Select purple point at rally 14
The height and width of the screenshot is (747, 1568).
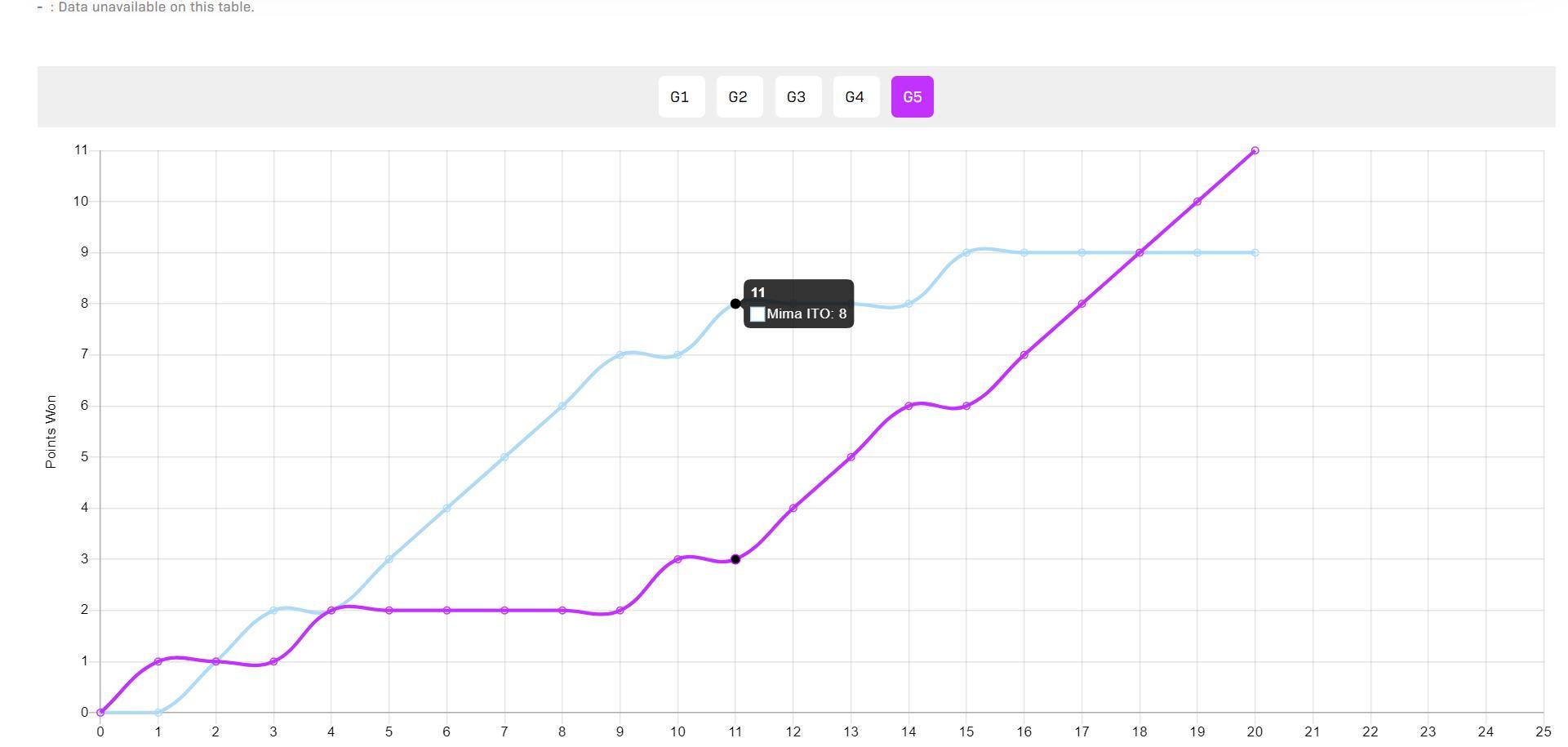[x=908, y=406]
